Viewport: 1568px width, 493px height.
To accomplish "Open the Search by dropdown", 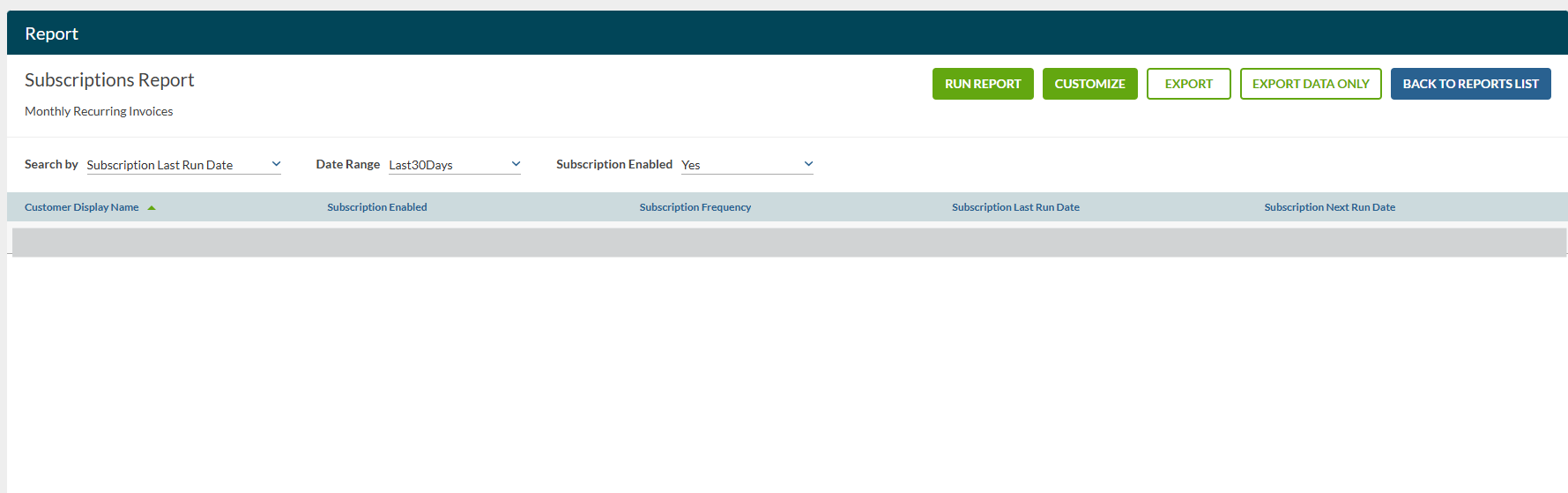I will [x=183, y=165].
